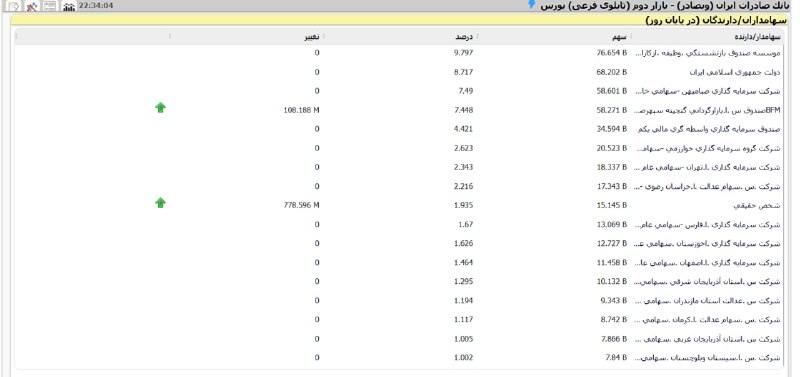The height and width of the screenshot is (377, 800).
Task: Click the blue lightning bolt beside the stock title
Action: tap(532, 5)
